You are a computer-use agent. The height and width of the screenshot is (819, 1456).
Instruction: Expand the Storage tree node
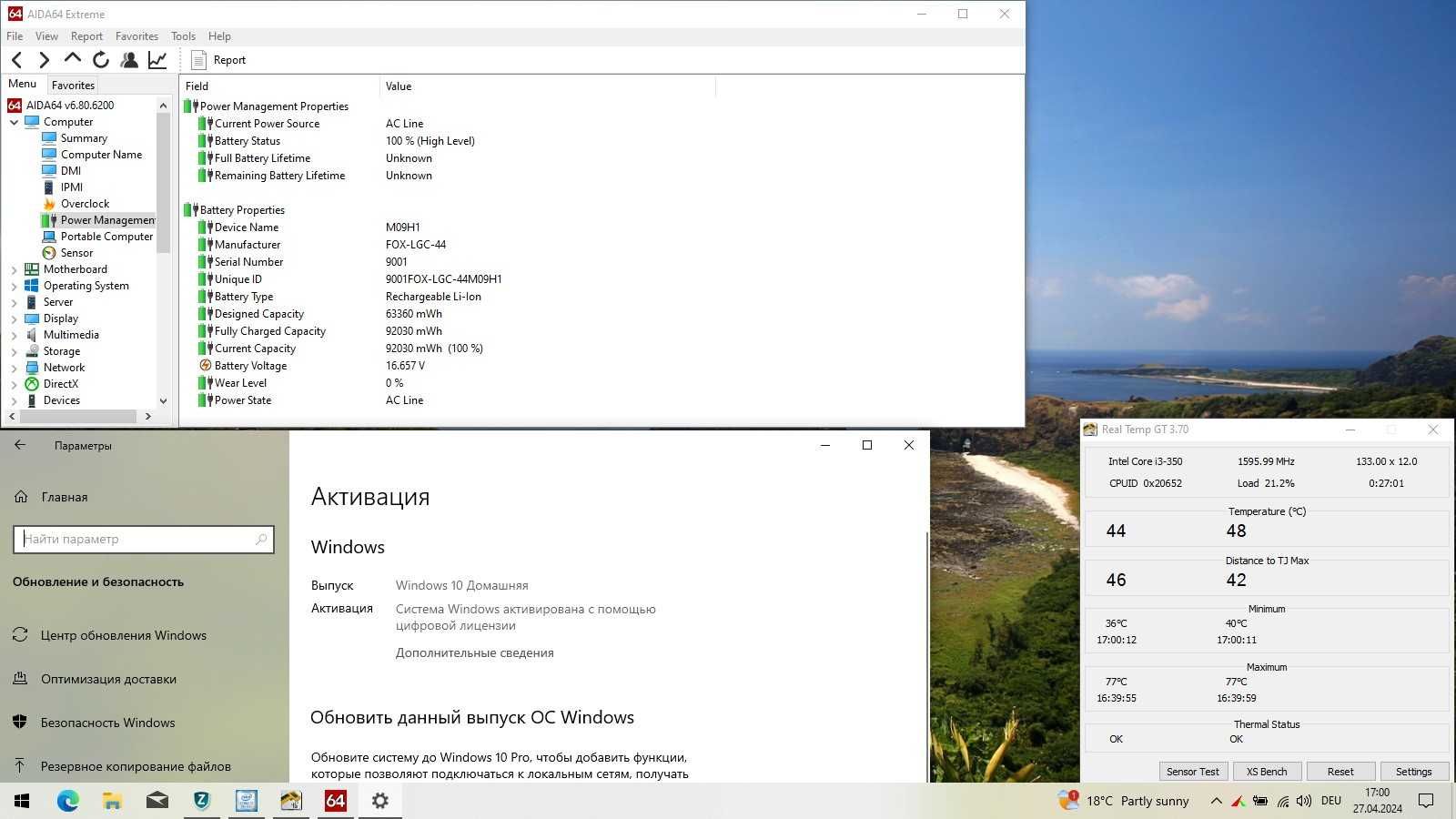click(14, 351)
